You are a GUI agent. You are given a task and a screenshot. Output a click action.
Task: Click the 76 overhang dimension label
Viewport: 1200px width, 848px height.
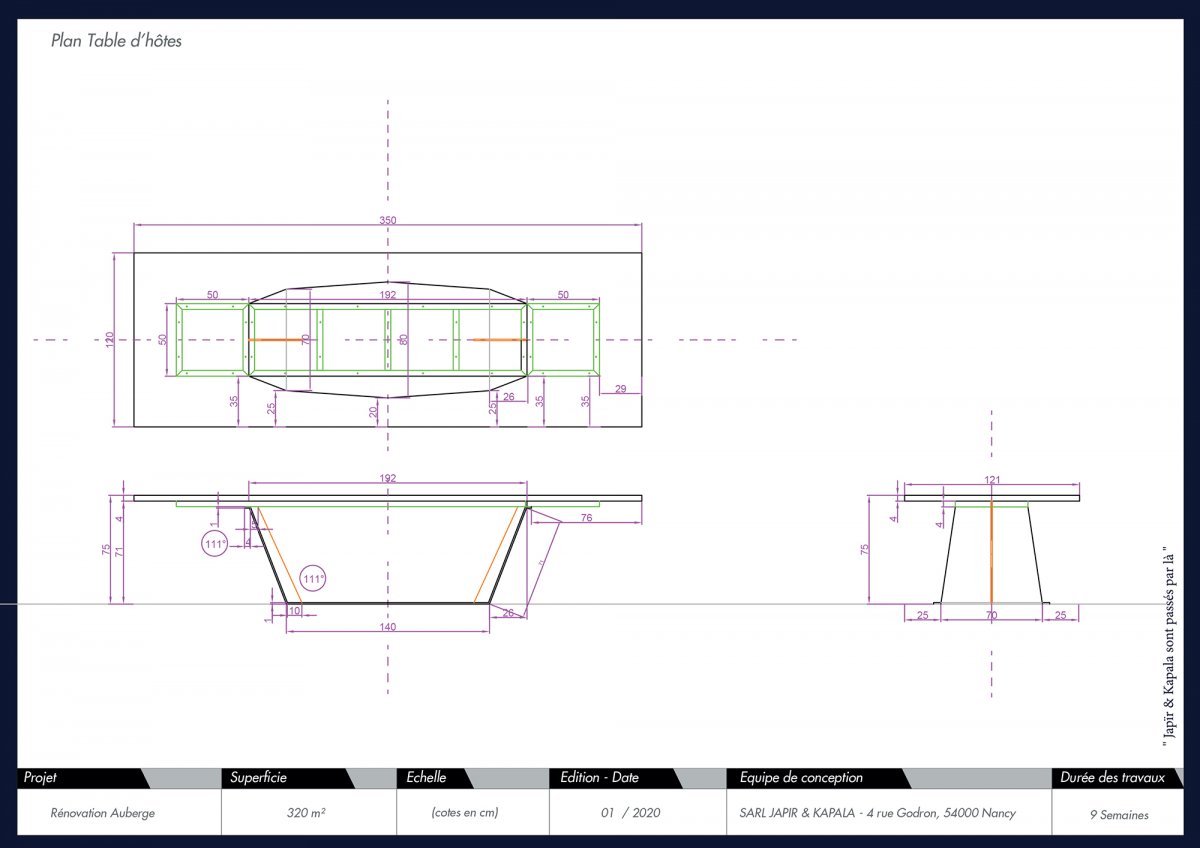[x=586, y=517]
